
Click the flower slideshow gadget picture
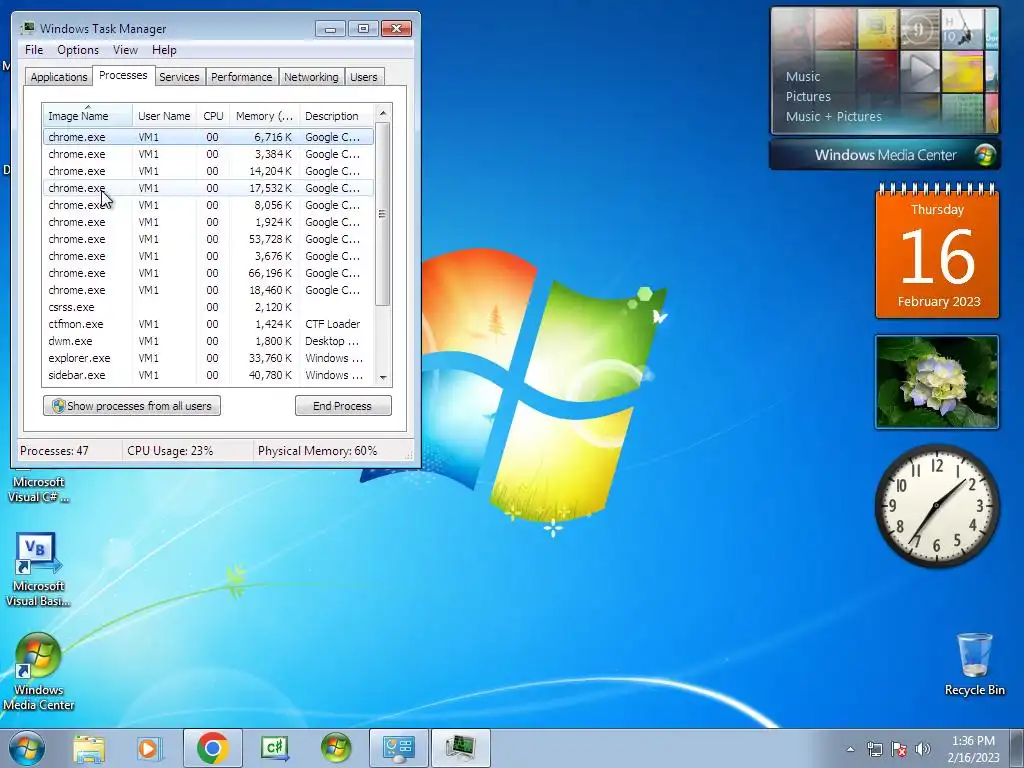tap(936, 382)
